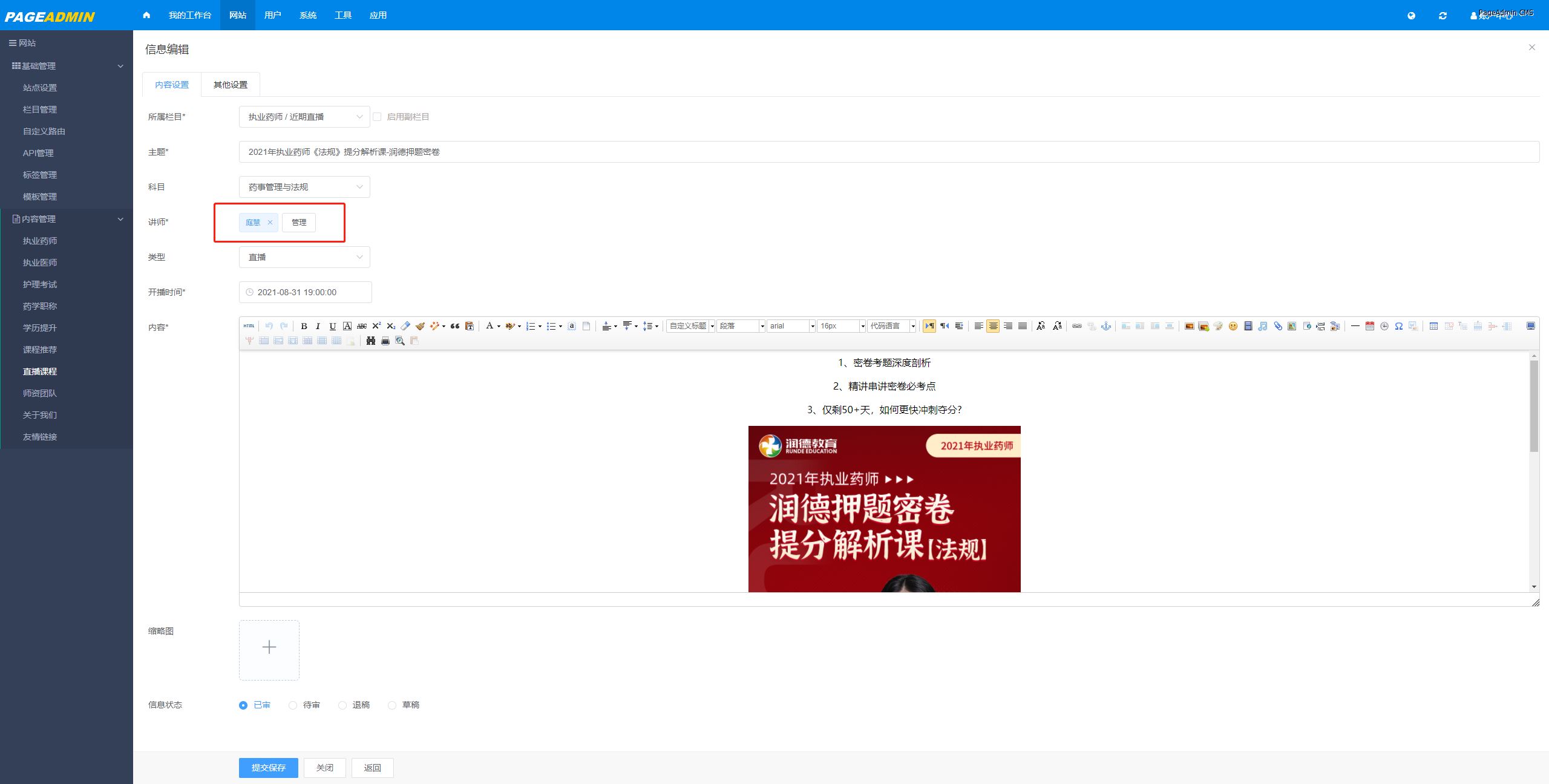
Task: Open the 科目 dropdown showing 药事管理与法规
Action: pyautogui.click(x=304, y=187)
